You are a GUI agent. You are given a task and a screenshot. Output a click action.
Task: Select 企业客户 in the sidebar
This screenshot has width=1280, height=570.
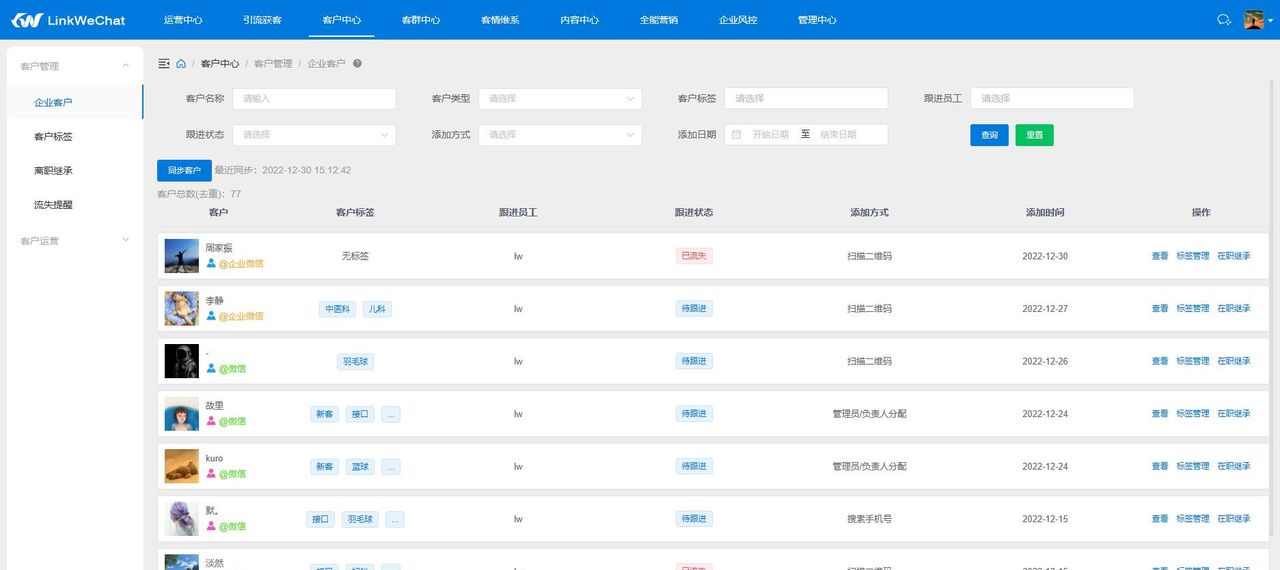pos(75,102)
